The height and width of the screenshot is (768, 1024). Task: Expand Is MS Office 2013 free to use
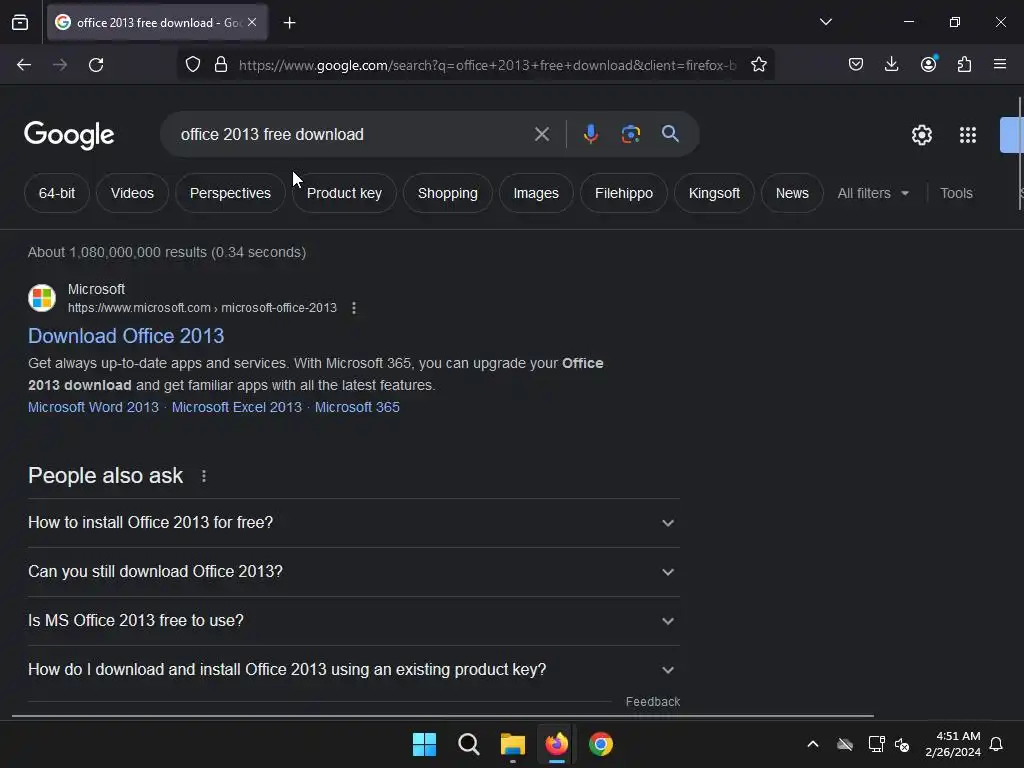click(353, 621)
